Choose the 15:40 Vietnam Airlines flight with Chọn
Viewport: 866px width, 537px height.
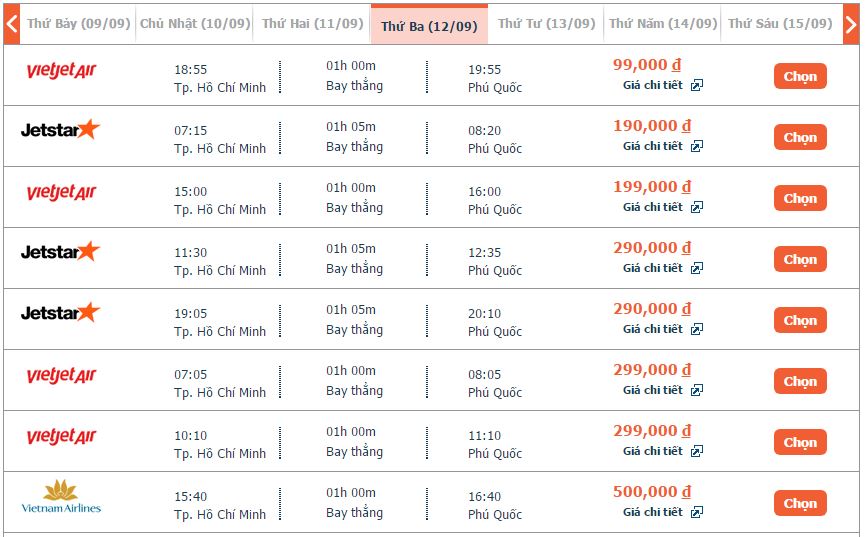coord(800,503)
